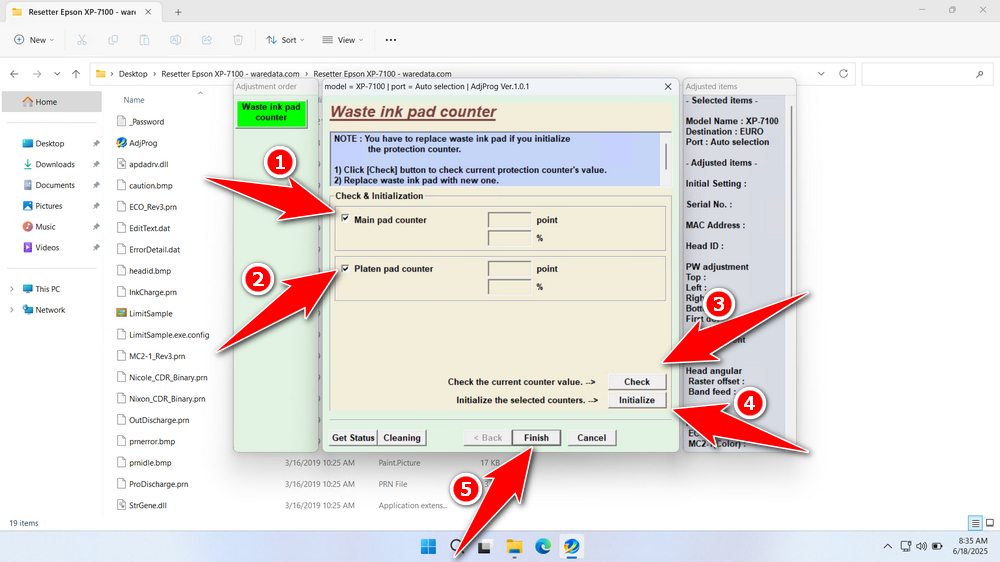Switch to details view layout icon
This screenshot has width=1000, height=562.
point(975,523)
